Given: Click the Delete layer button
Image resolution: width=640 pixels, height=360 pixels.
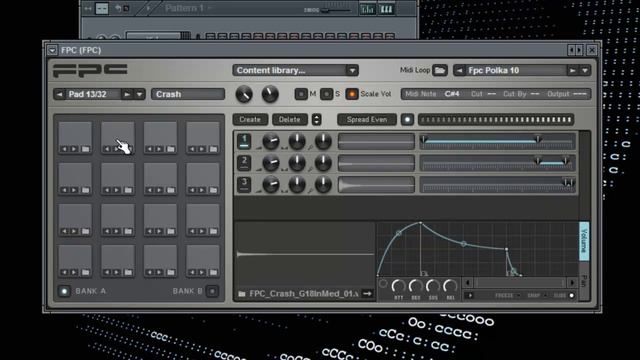Looking at the screenshot, I should (290, 120).
